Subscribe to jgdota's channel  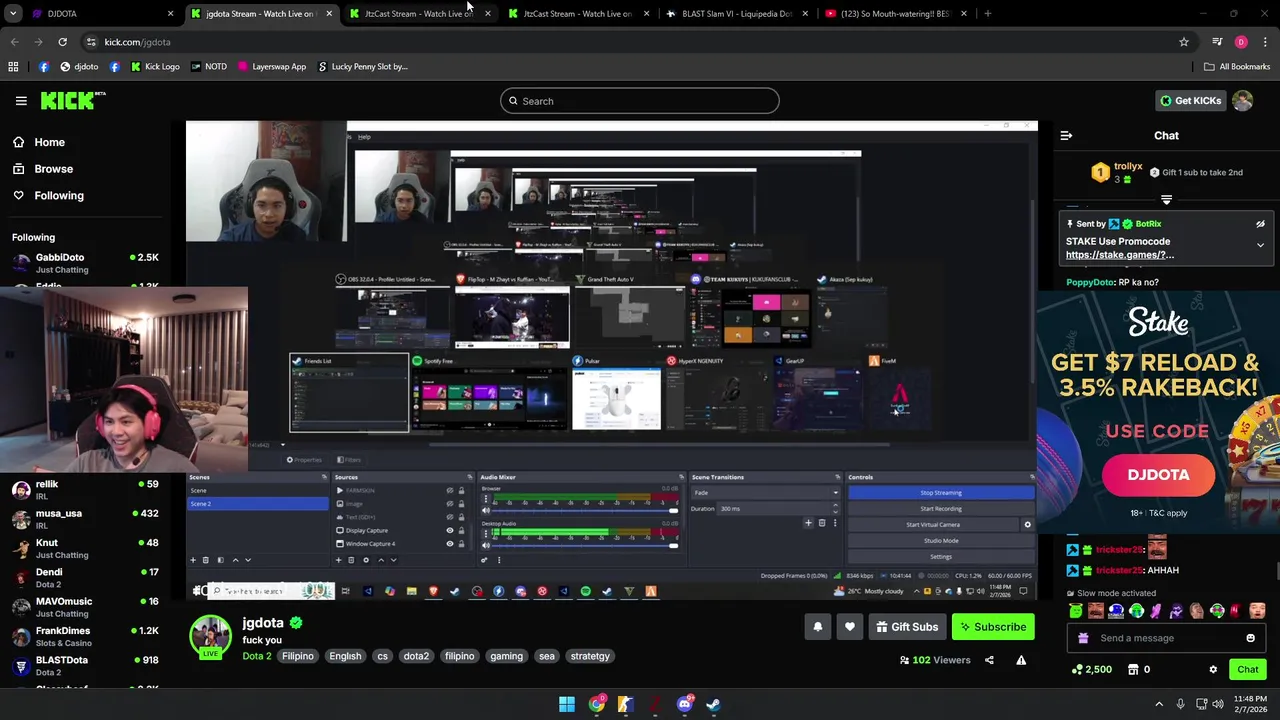pos(993,627)
